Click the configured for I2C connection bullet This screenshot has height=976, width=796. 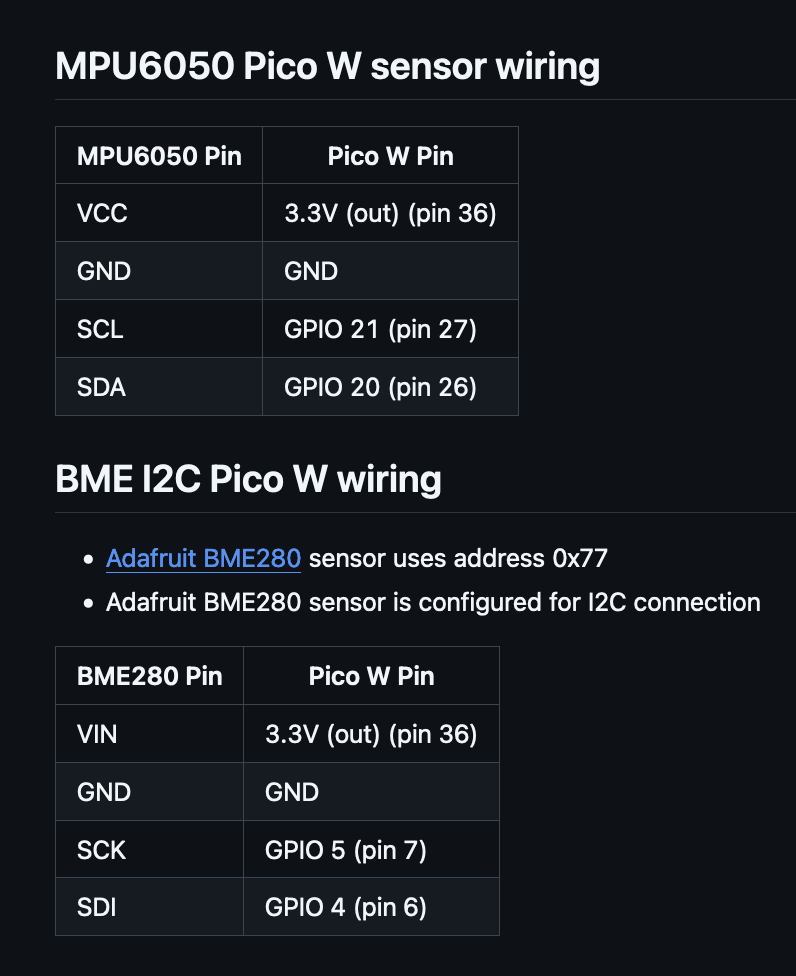tap(433, 603)
